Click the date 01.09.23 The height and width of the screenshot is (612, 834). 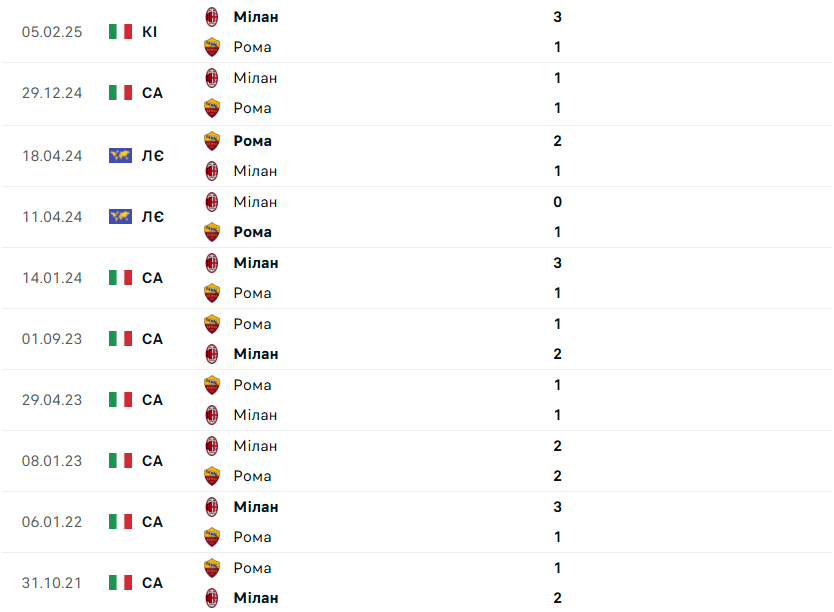point(52,339)
